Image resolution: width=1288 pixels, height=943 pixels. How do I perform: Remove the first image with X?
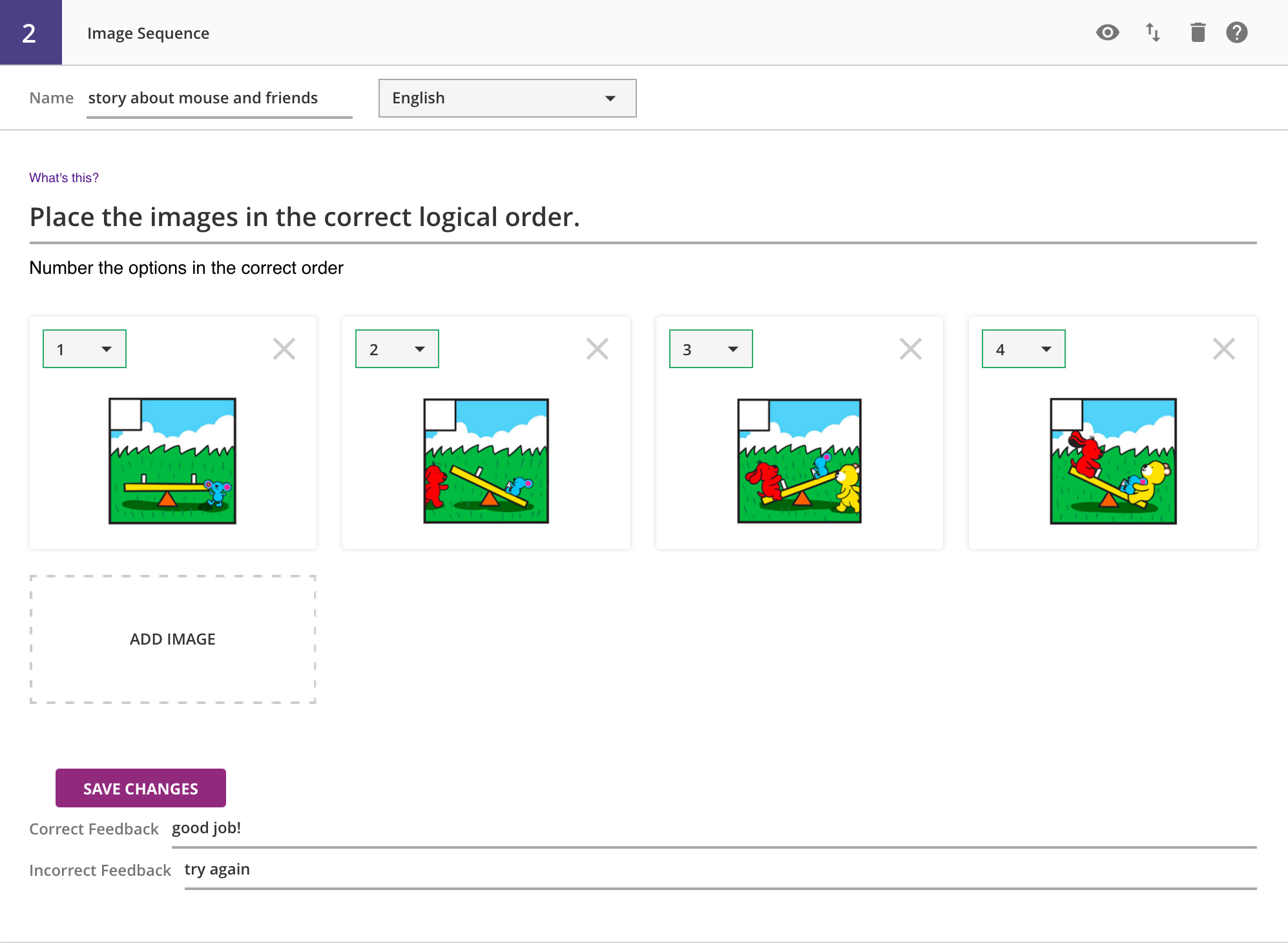[x=284, y=349]
